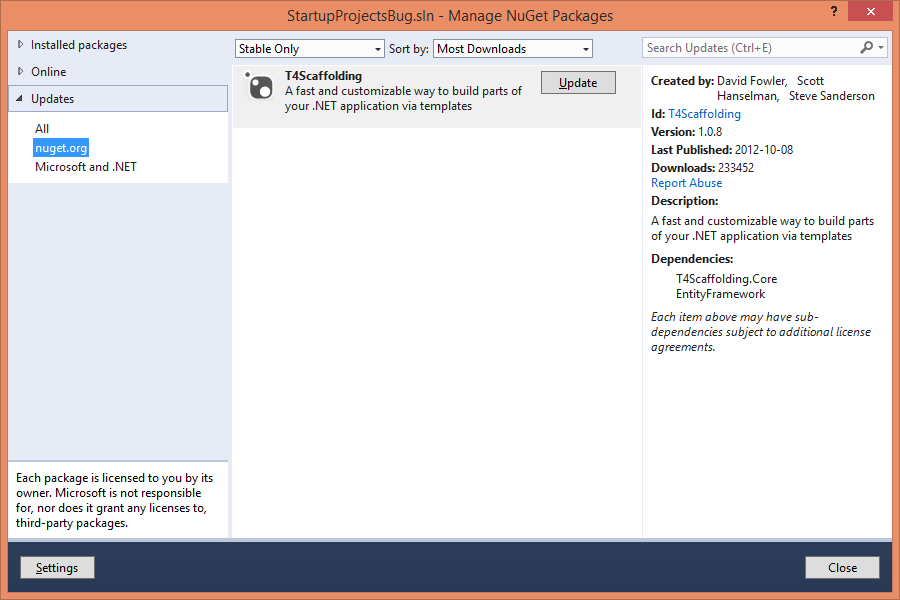This screenshot has width=900, height=600.
Task: Select the All updates source
Action: [42, 129]
